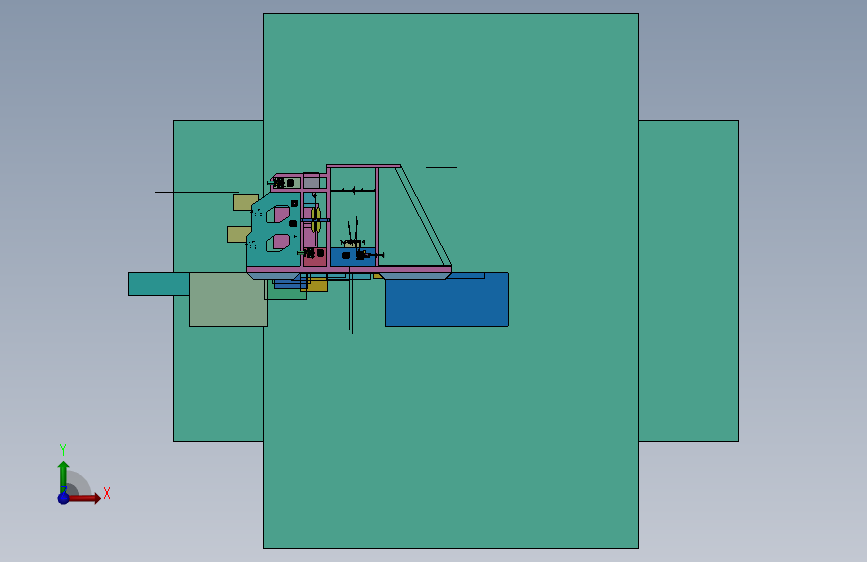Select the small yellow block under the base
The height and width of the screenshot is (562, 867).
pos(317,285)
